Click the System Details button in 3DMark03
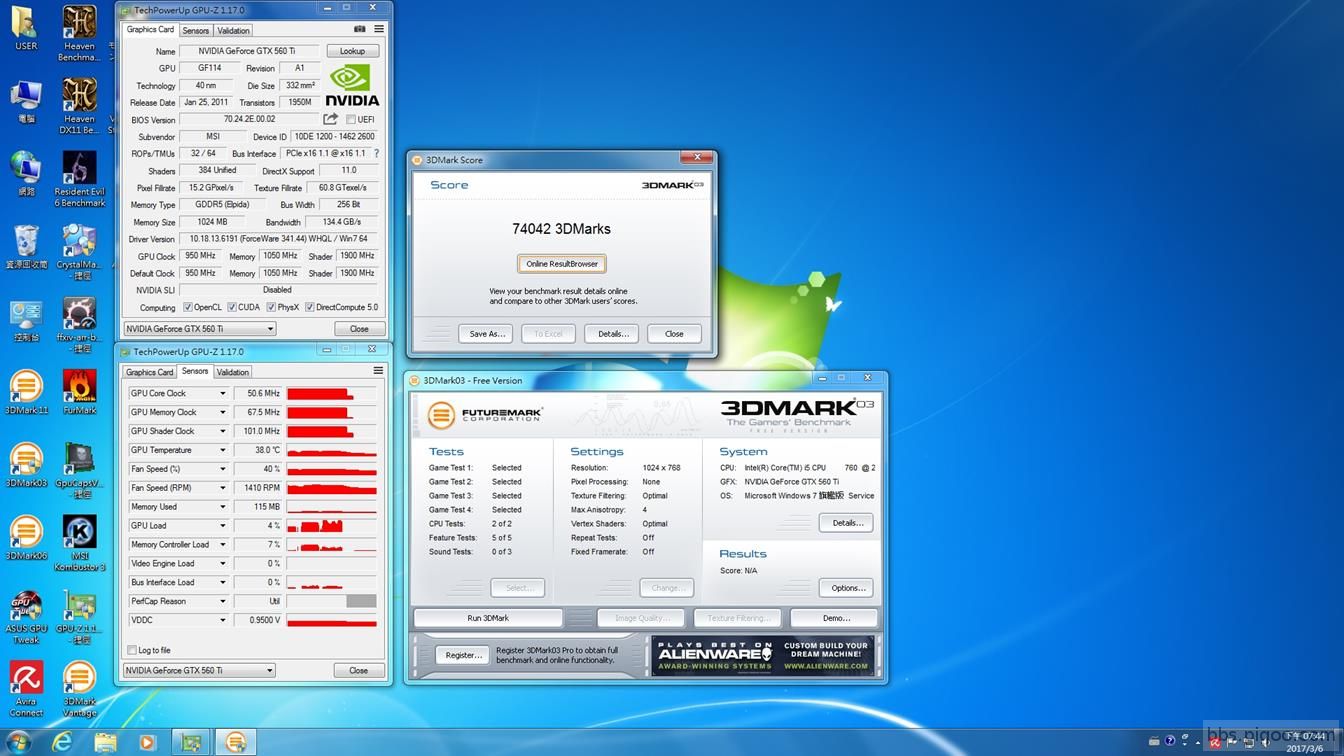 [846, 523]
